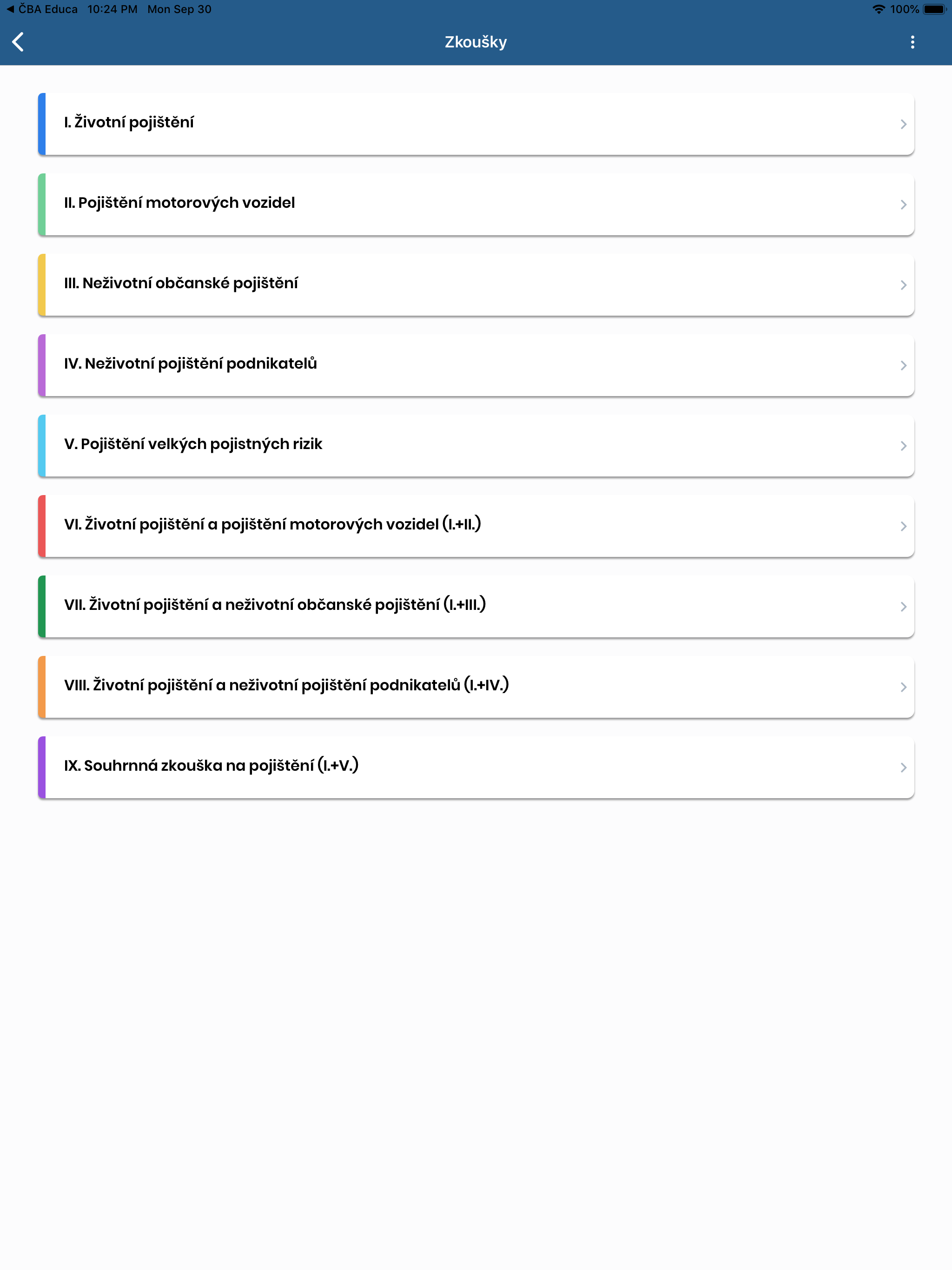Screen dimensions: 952x1270
Task: Open IX. Souhrnná zkouška na pojištění
Action: (x=476, y=767)
